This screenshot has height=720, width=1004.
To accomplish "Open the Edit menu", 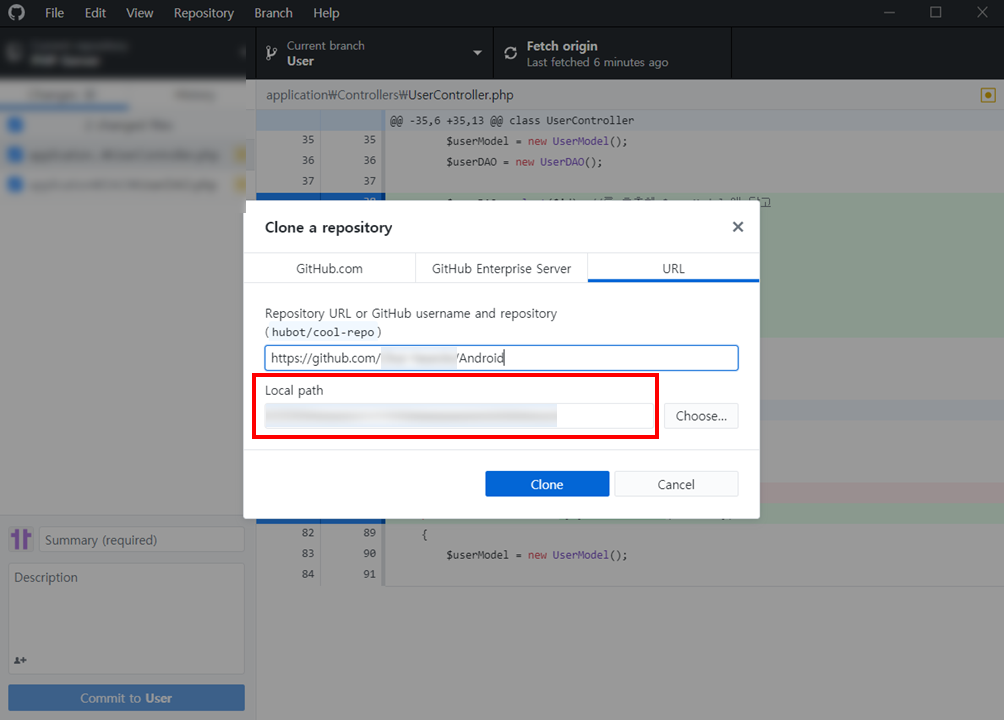I will coord(95,13).
